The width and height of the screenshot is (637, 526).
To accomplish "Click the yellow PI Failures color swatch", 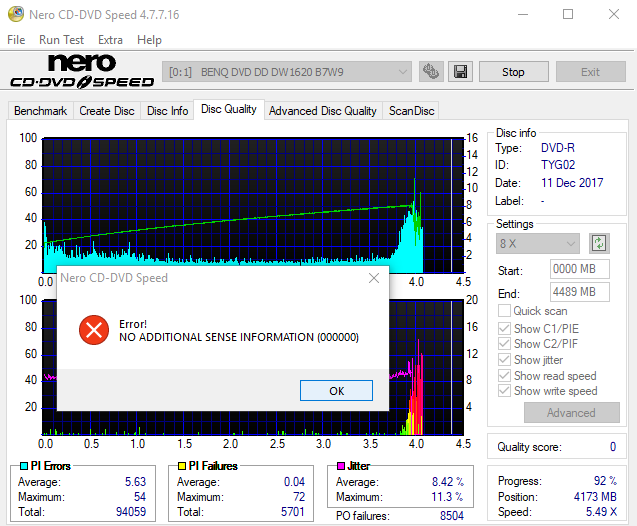I will tap(182, 466).
